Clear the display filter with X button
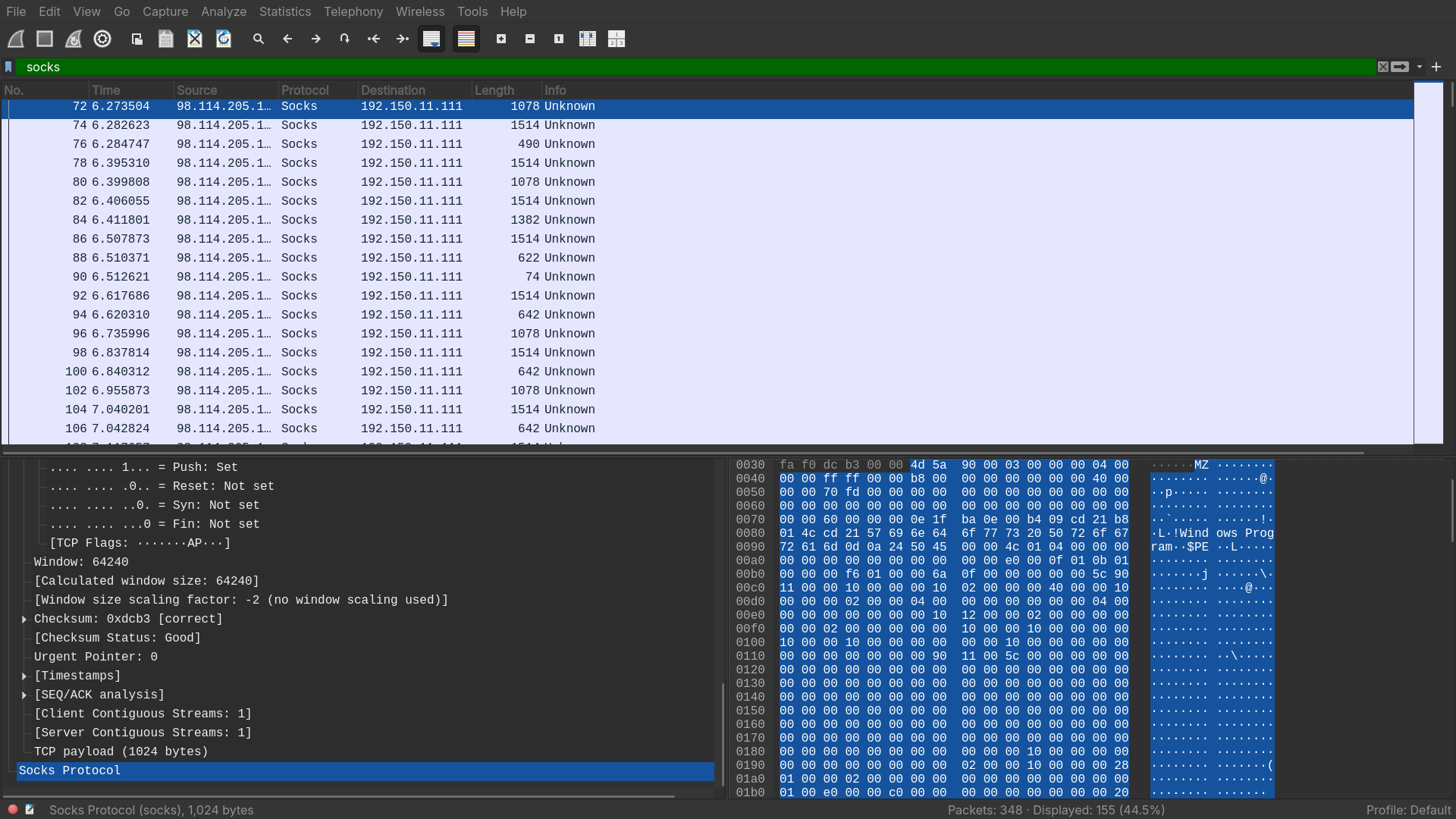1456x819 pixels. [1383, 67]
